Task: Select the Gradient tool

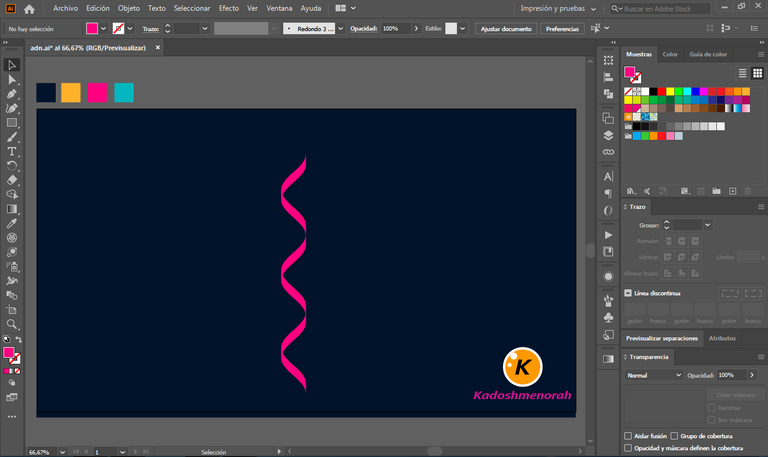Action: click(12, 209)
